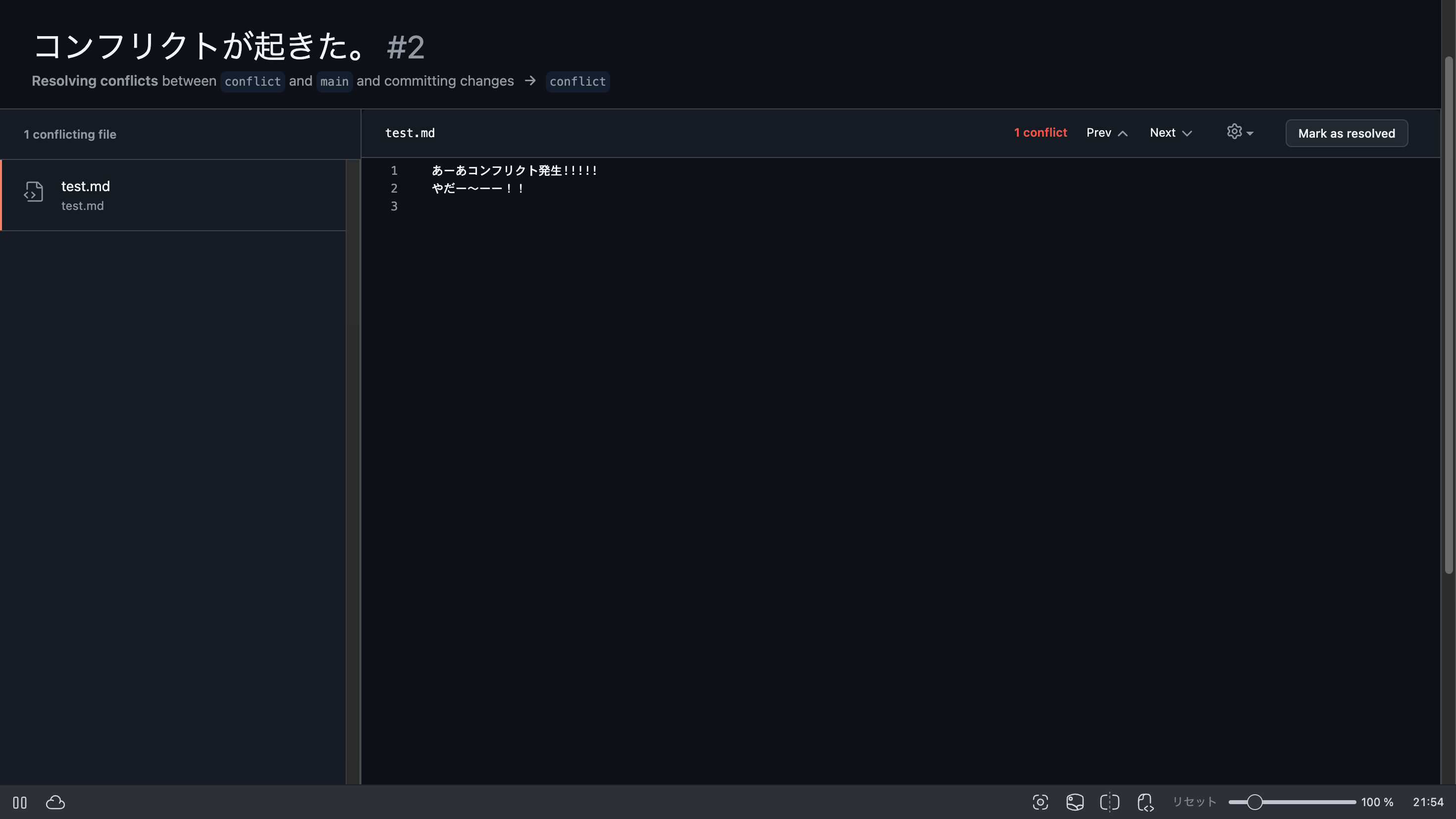The height and width of the screenshot is (819, 1456).
Task: Click the capture screenshot icon in bottom bar
Action: tap(1040, 802)
